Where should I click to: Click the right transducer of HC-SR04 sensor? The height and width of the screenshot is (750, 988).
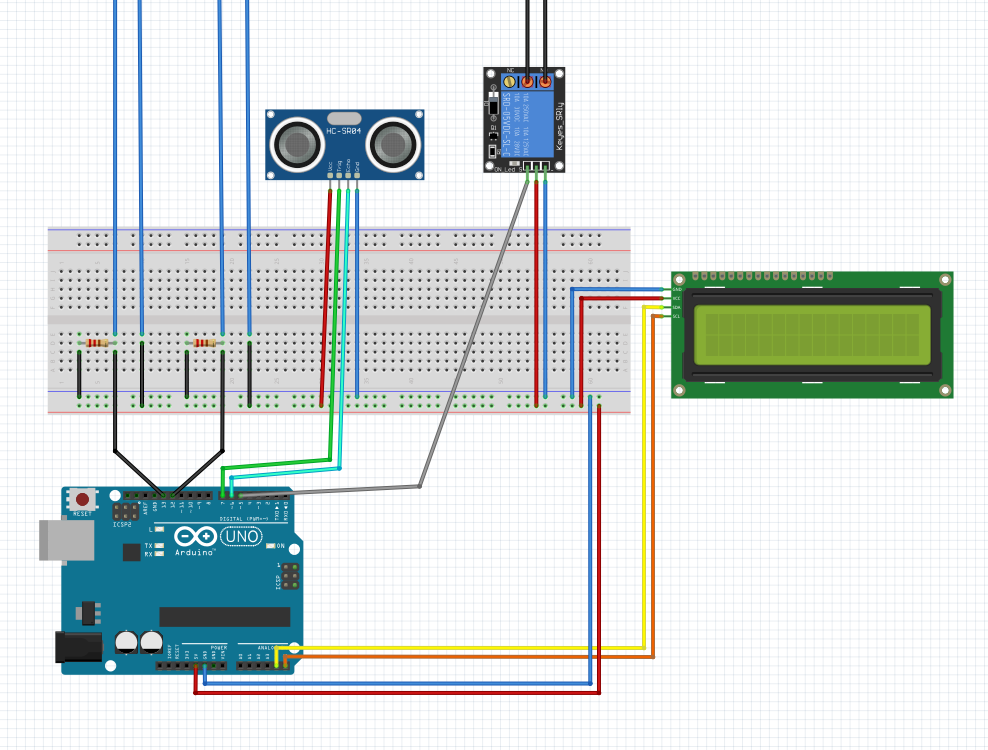393,144
